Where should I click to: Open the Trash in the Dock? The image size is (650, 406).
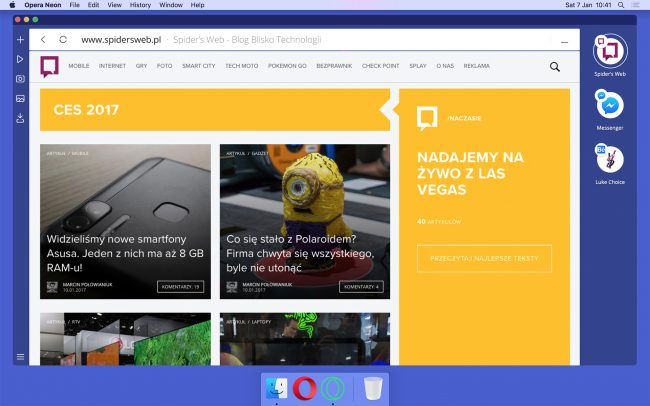click(x=373, y=389)
